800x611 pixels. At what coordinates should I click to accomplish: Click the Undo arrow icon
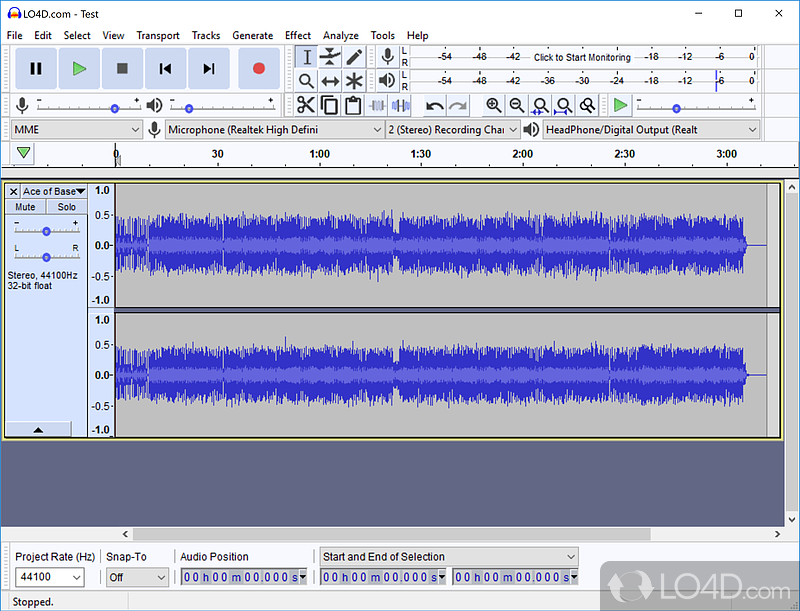(x=435, y=106)
